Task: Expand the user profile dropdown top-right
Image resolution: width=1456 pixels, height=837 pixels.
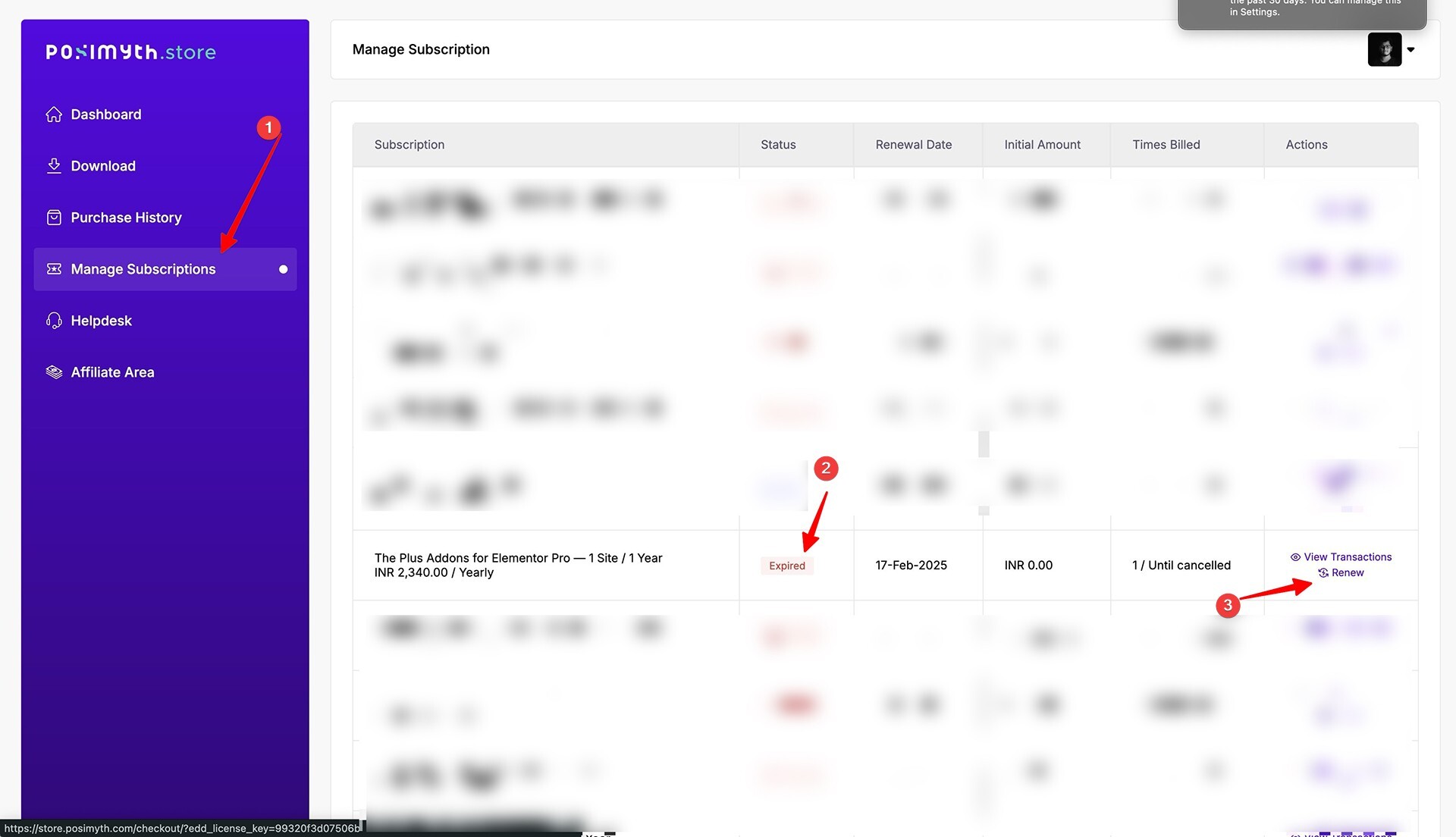Action: tap(1410, 49)
